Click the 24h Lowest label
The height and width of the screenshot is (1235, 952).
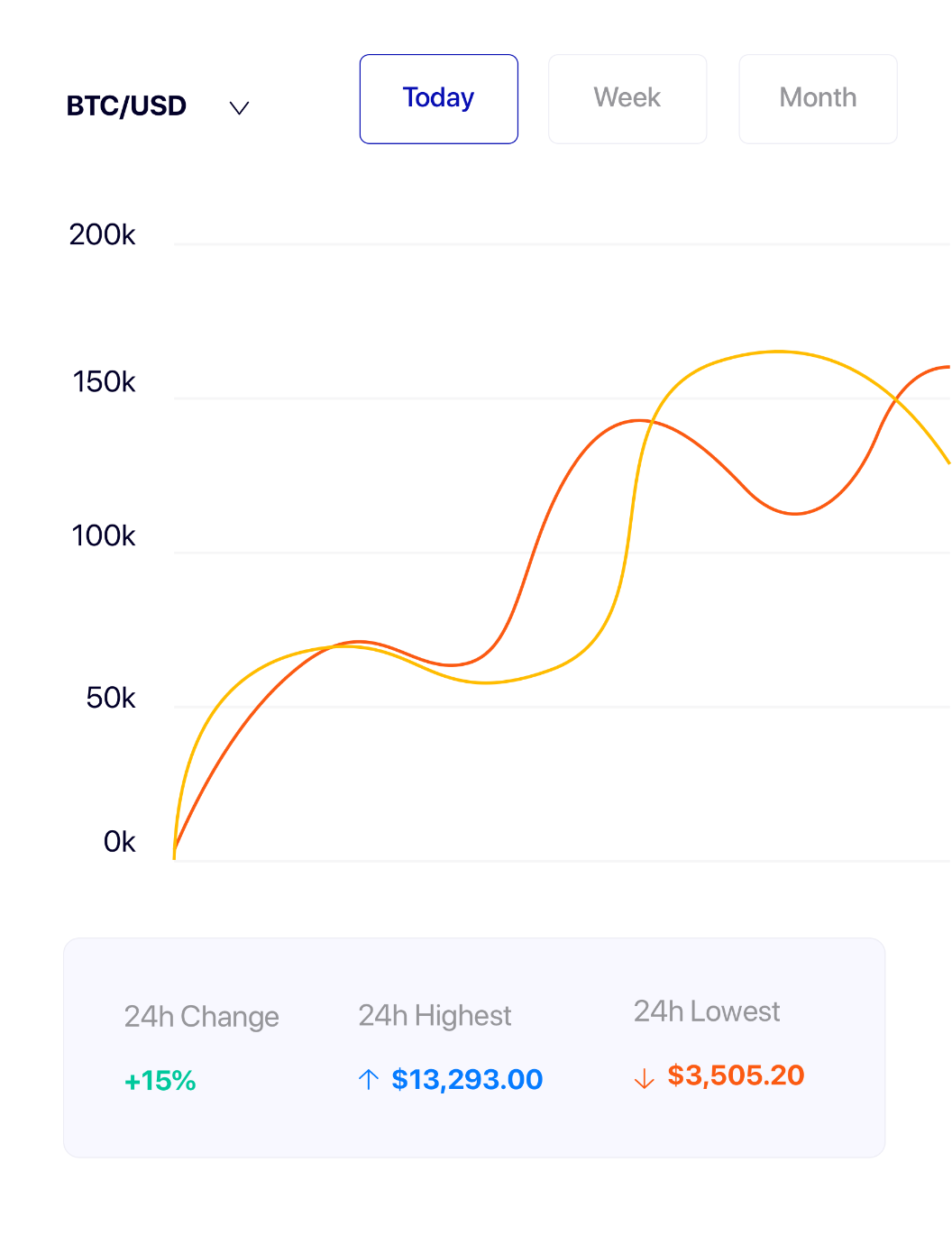(707, 1011)
